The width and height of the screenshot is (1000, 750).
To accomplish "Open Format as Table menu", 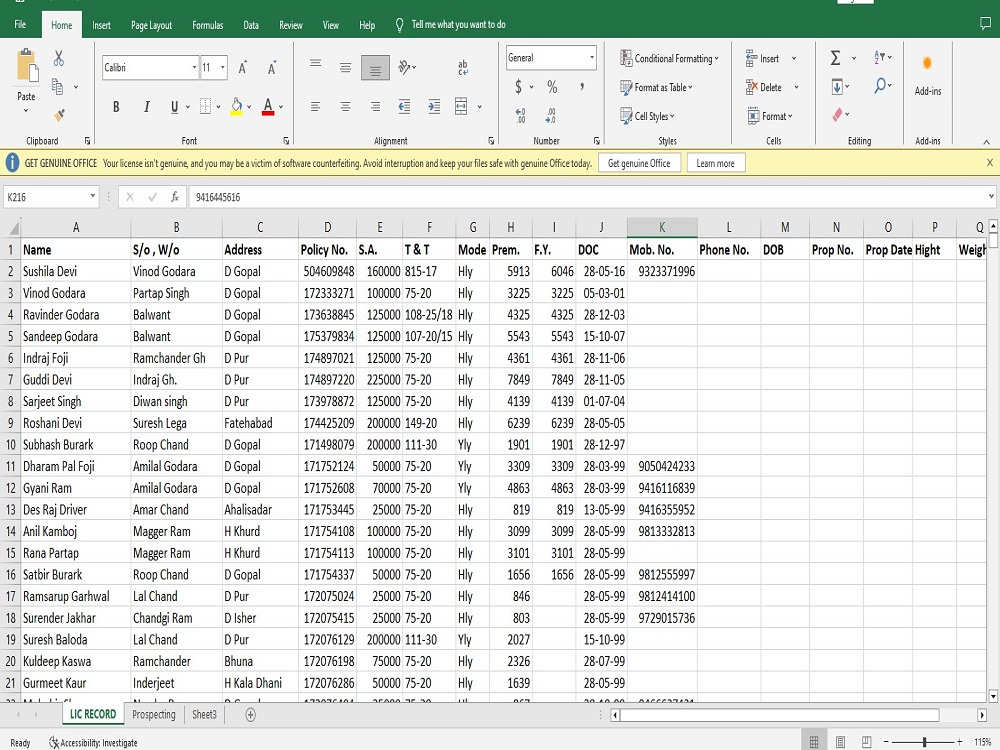I will click(x=656, y=87).
